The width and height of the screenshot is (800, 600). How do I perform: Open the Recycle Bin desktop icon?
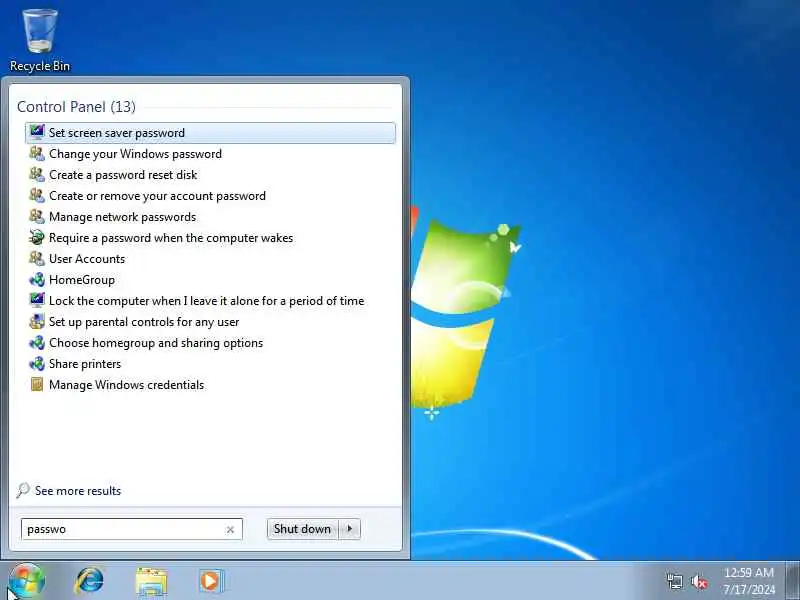click(x=40, y=41)
